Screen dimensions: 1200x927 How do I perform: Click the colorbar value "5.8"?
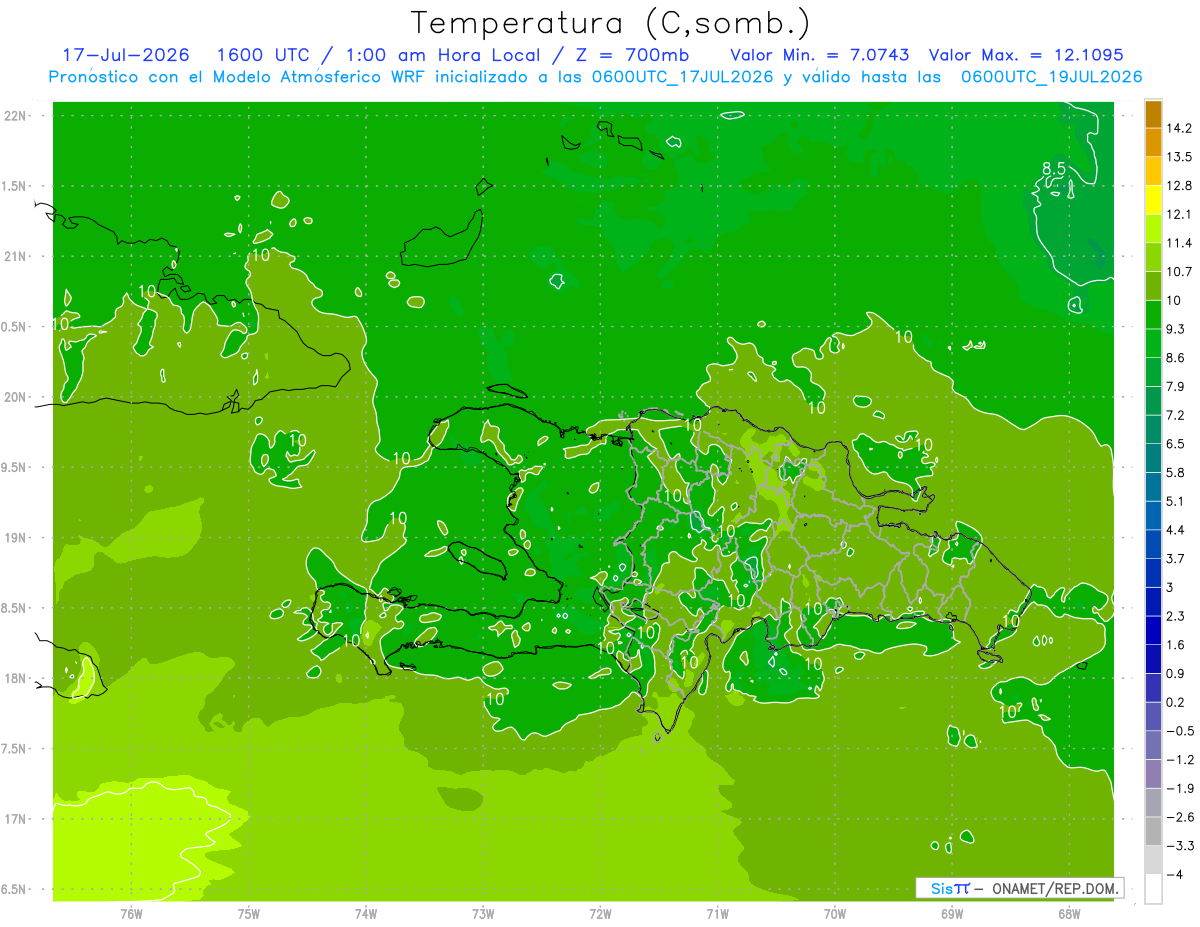1176,472
